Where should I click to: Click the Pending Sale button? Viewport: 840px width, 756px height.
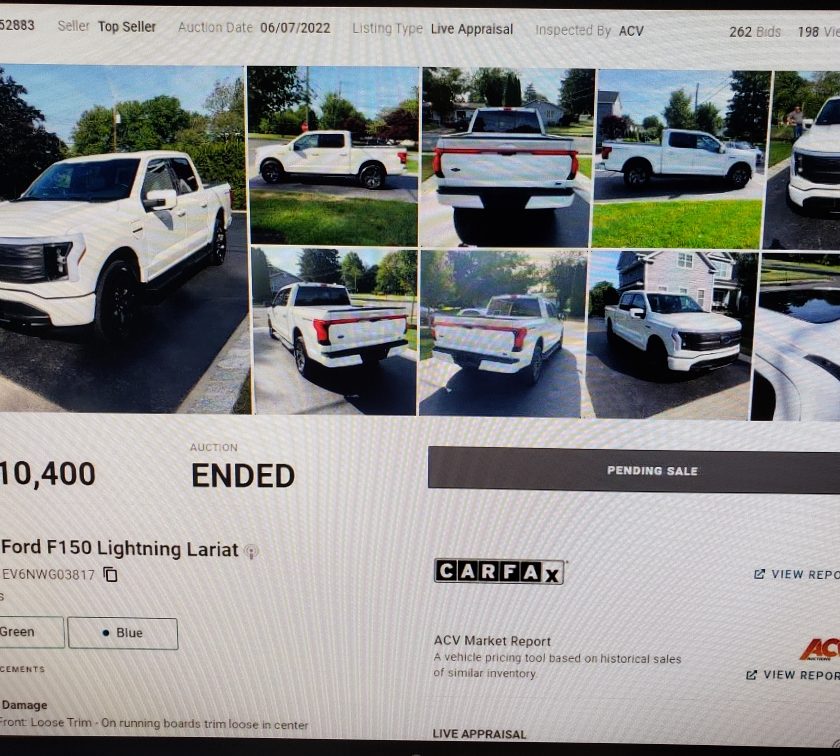click(634, 470)
